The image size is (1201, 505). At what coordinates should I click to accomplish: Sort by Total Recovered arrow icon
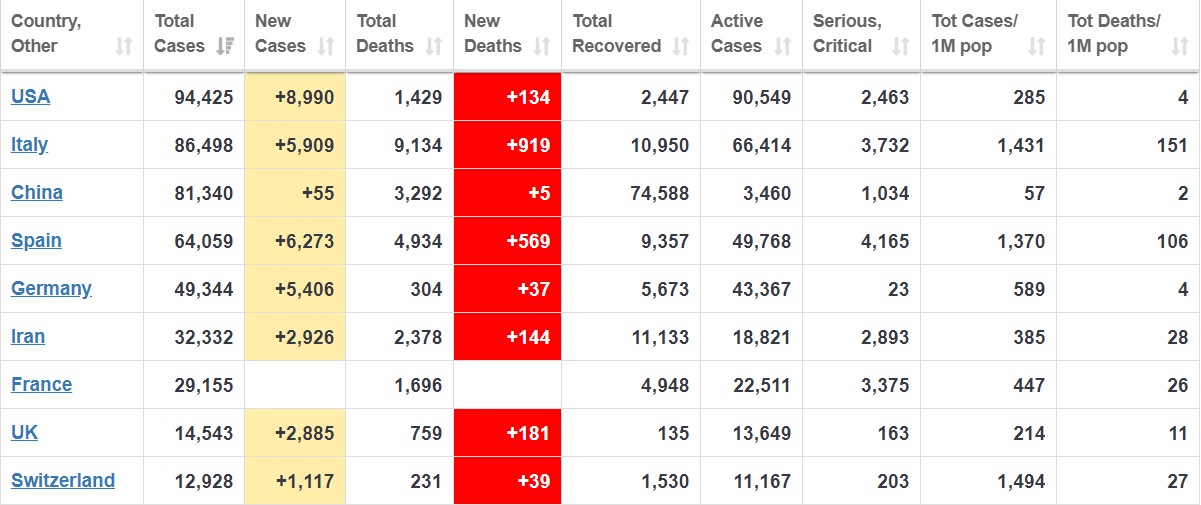[x=681, y=46]
